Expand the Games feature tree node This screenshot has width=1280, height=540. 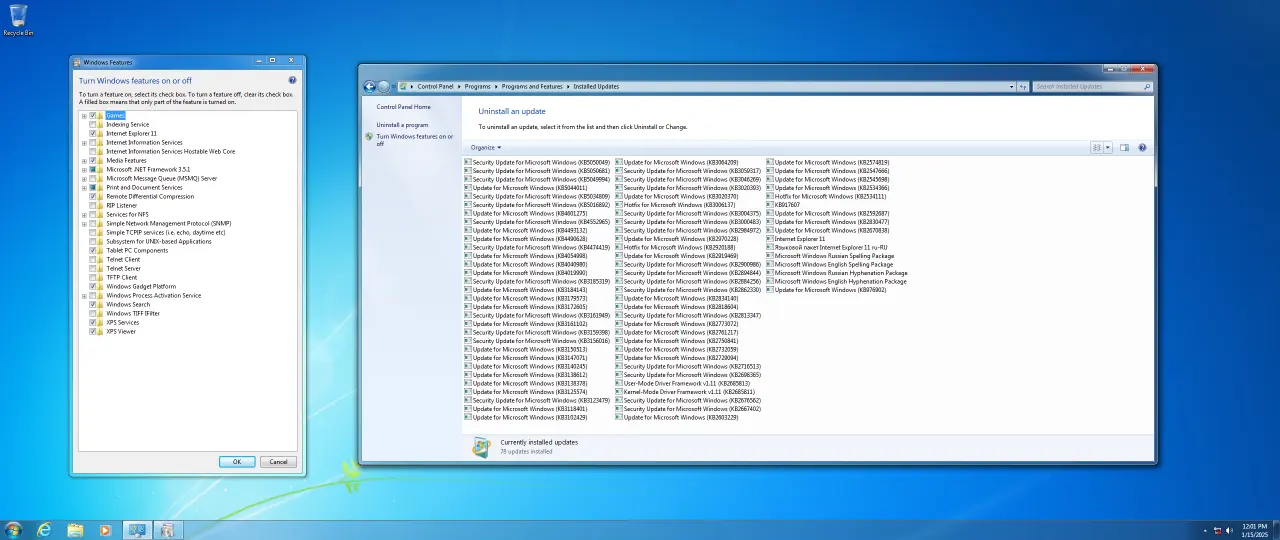(85, 115)
